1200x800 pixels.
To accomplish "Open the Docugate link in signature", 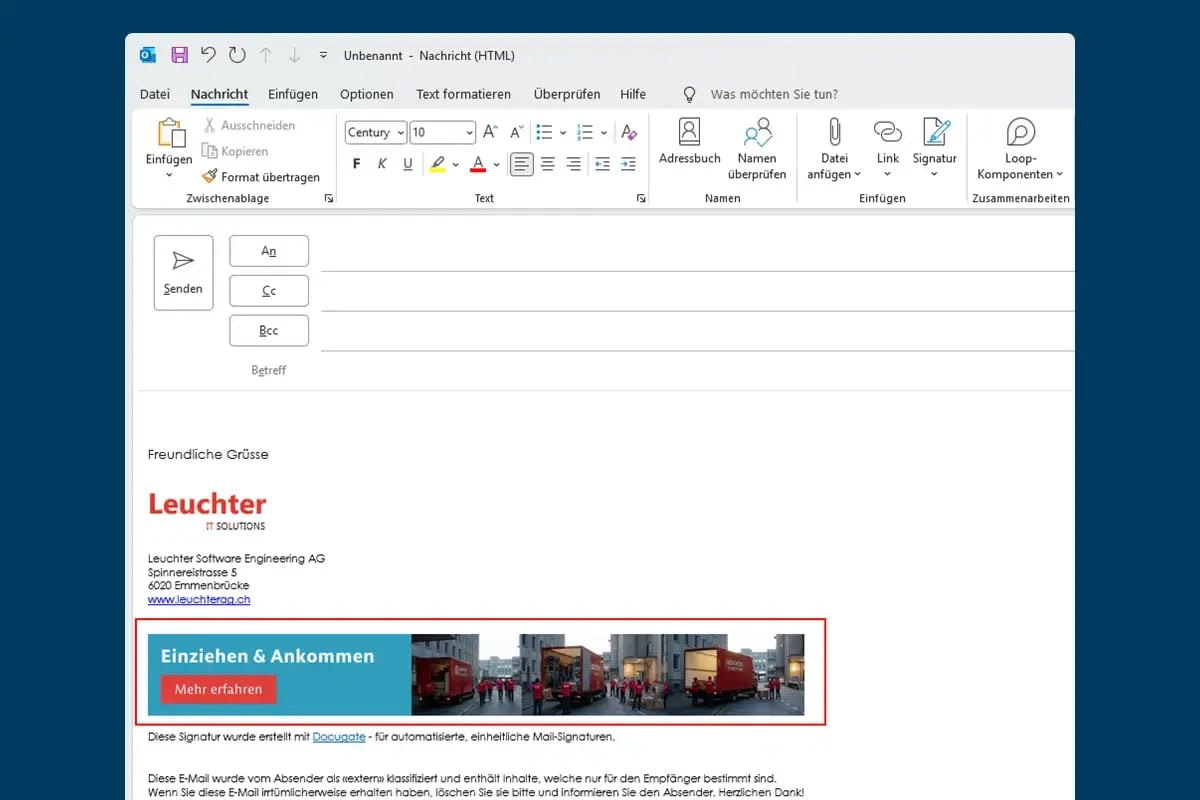I will coord(339,737).
